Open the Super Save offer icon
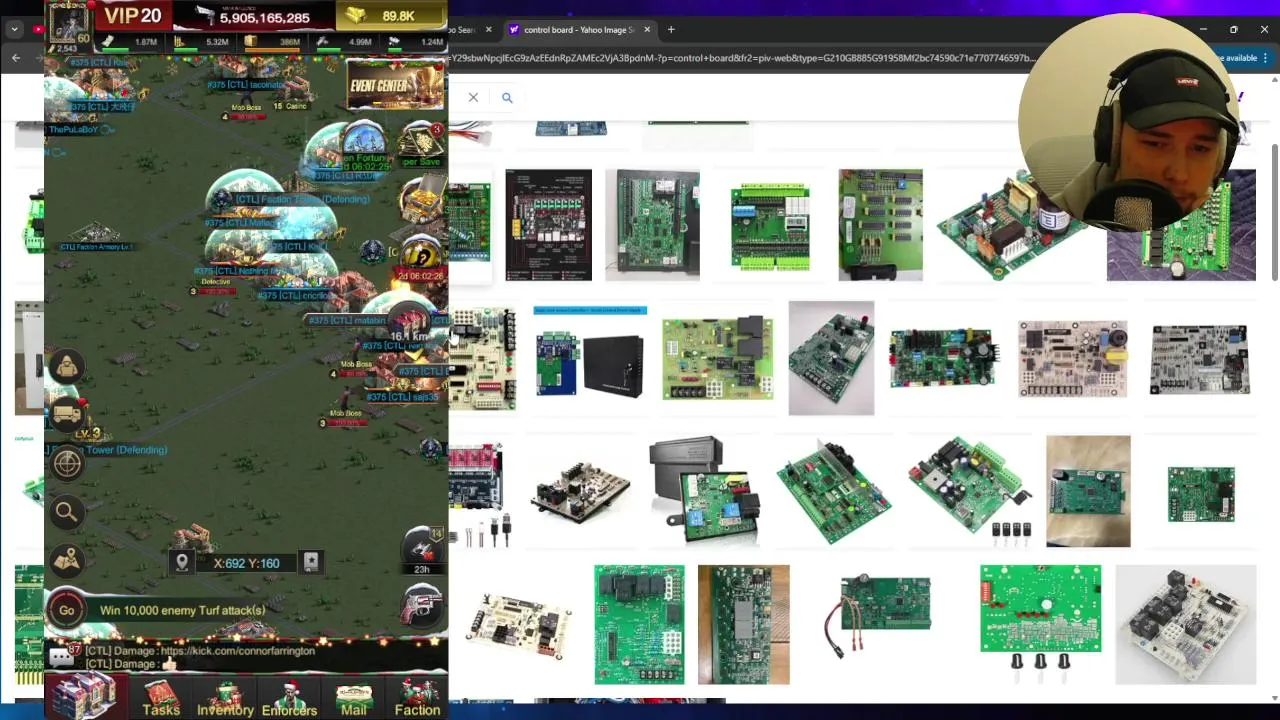The width and height of the screenshot is (1280, 720). [422, 146]
